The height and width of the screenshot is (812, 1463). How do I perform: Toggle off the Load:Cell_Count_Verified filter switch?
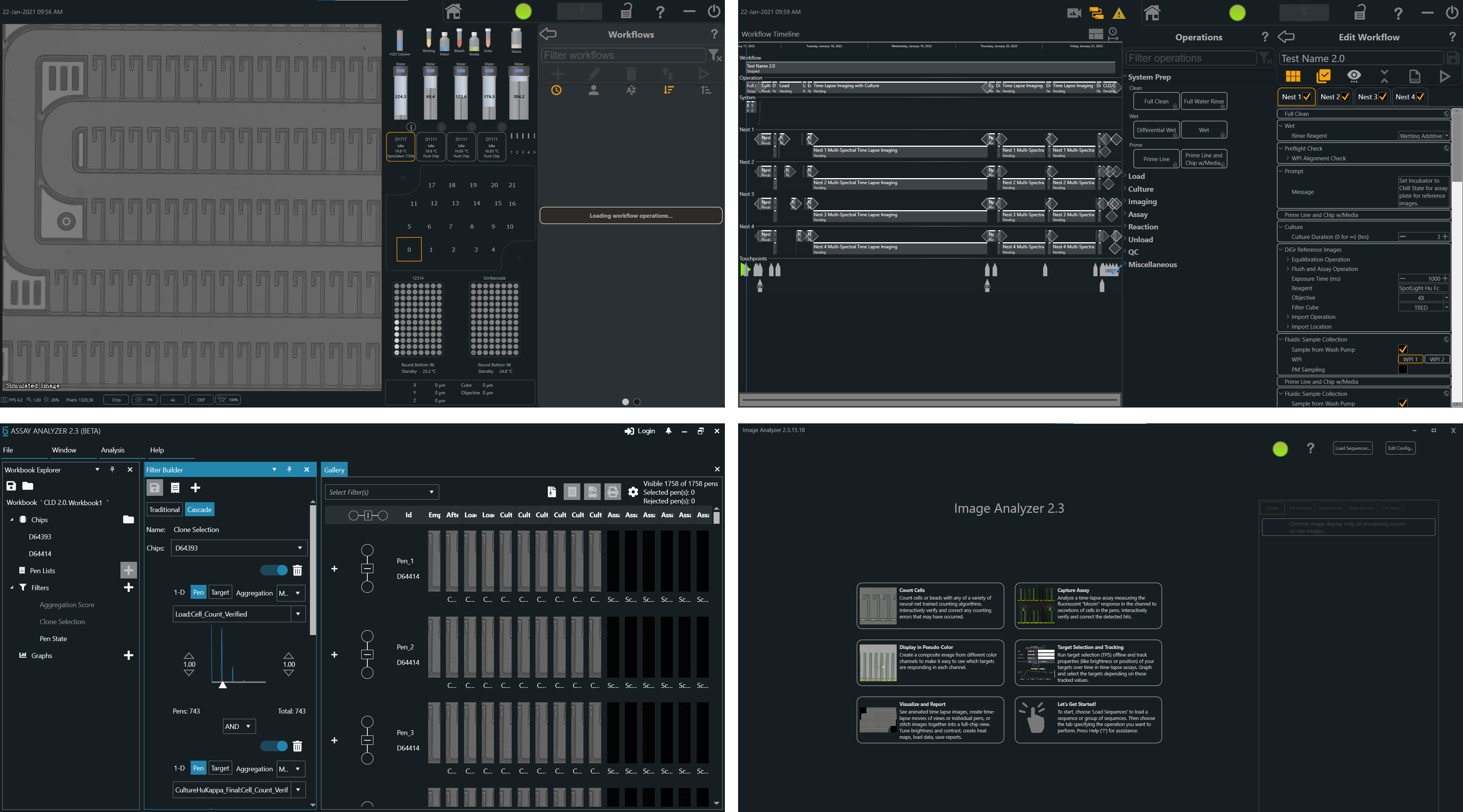(274, 570)
